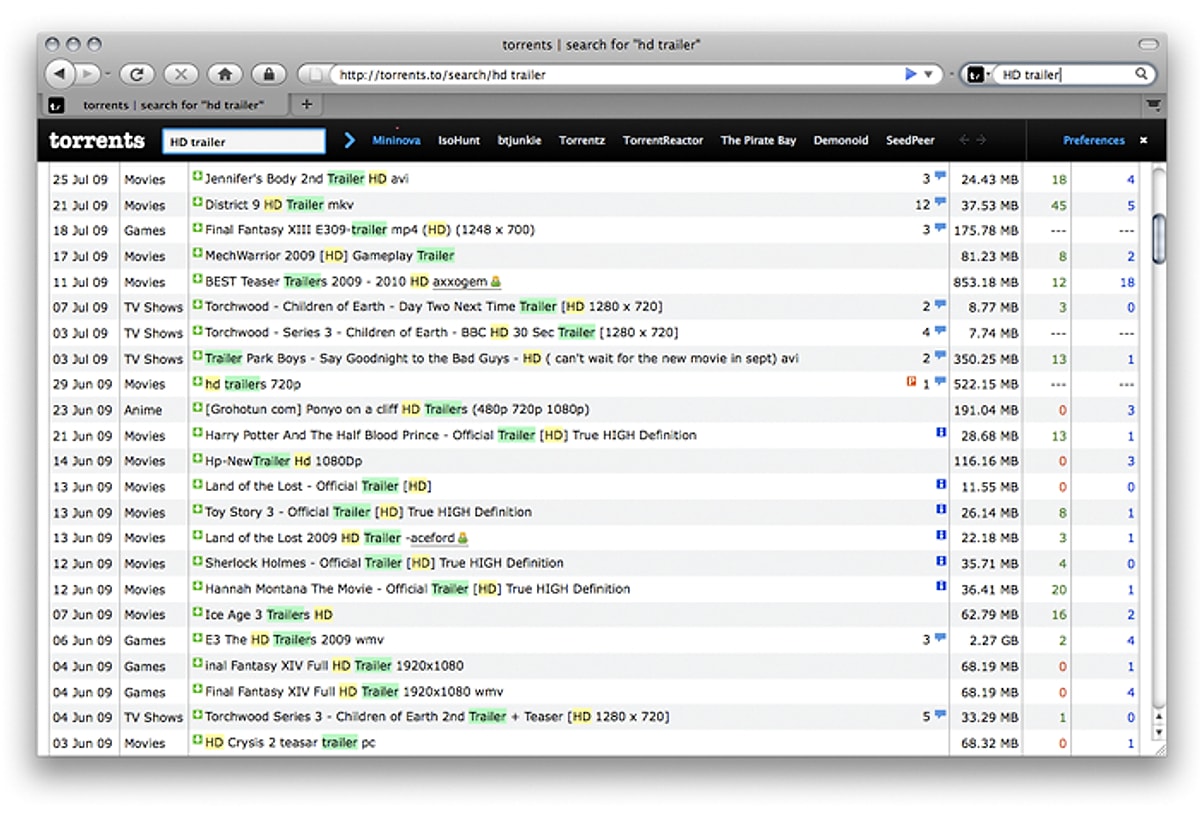Open a new tab with plus button
This screenshot has height=821, width=1200.
(x=306, y=104)
